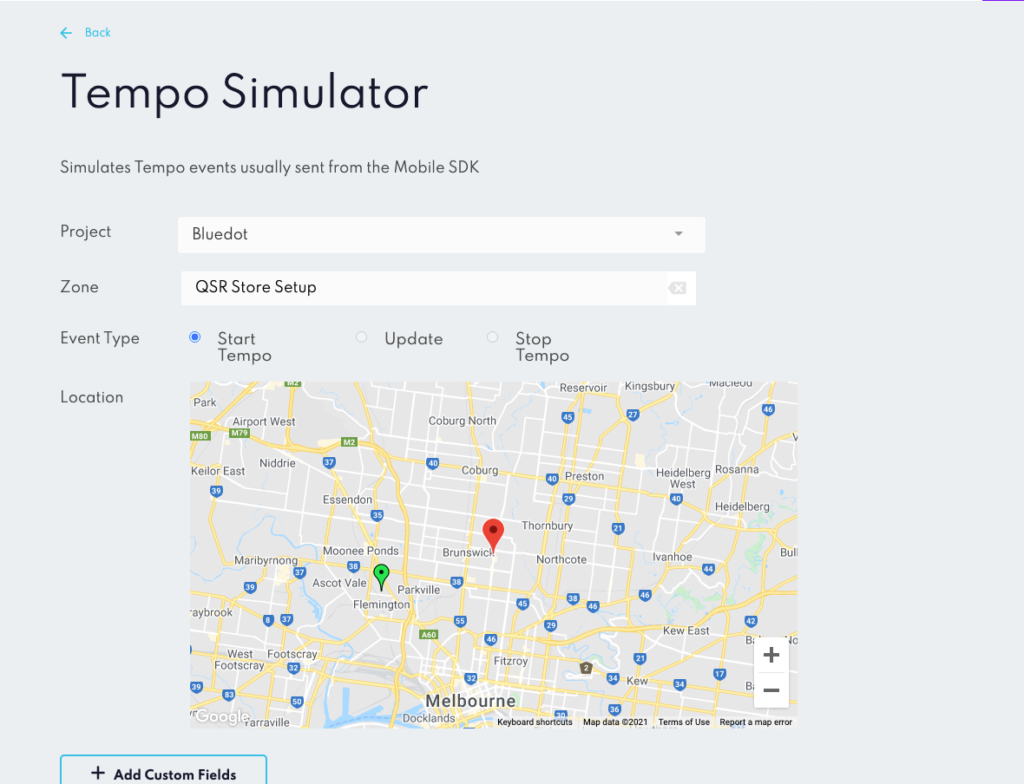1024x784 pixels.
Task: Click the Back arrow icon
Action: (x=66, y=33)
